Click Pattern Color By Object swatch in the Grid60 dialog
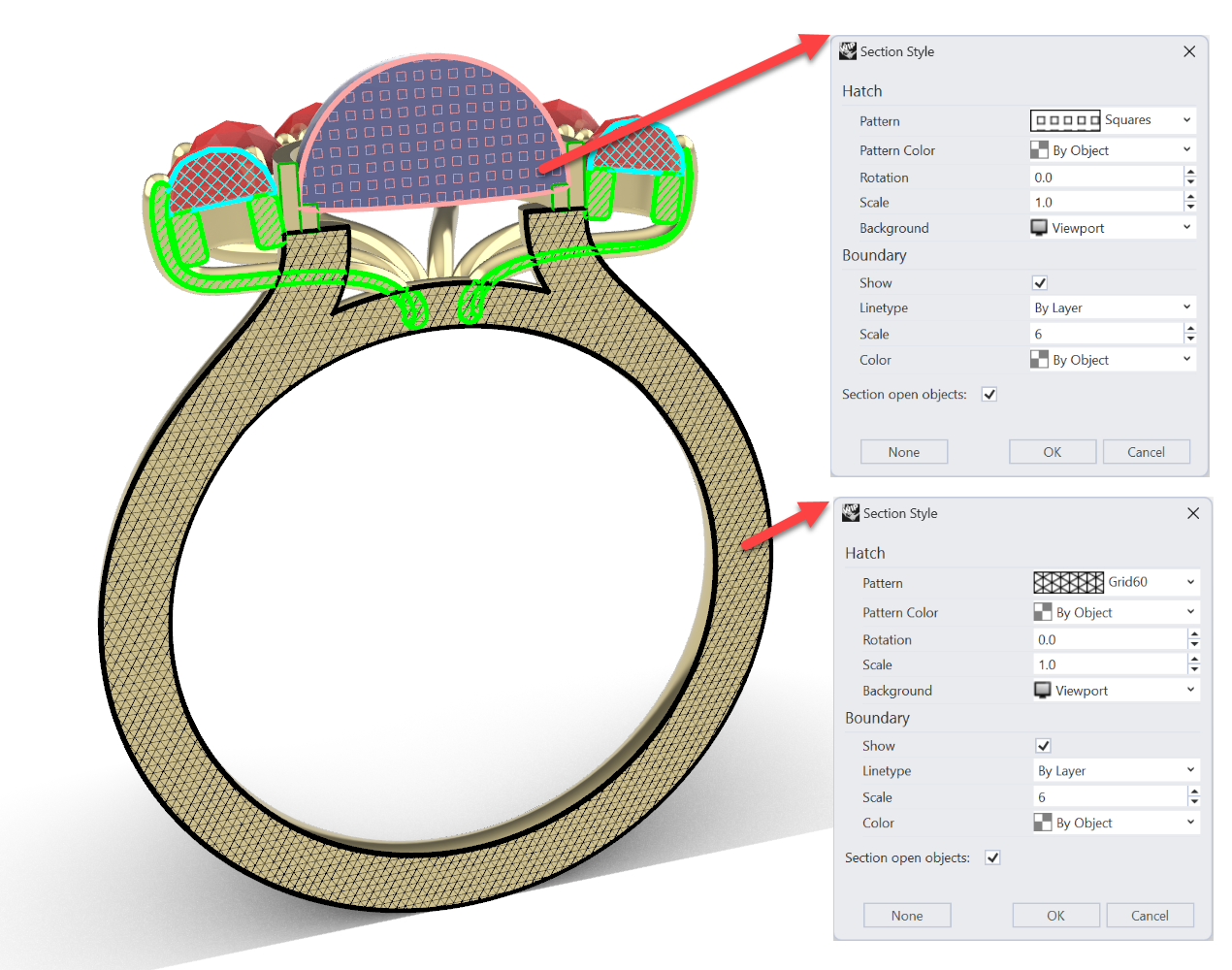Image resolution: width=1232 pixels, height=970 pixels. (1043, 612)
